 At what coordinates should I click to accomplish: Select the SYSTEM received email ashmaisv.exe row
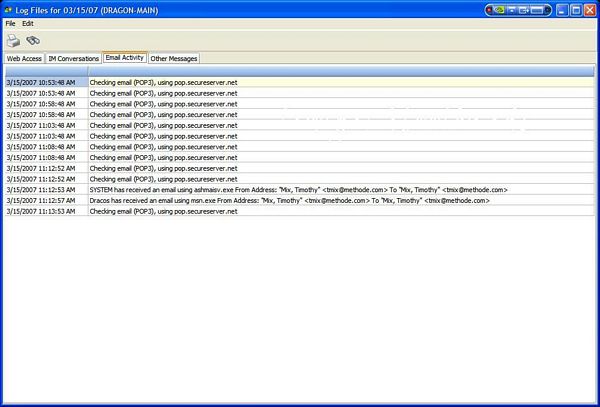coord(298,189)
